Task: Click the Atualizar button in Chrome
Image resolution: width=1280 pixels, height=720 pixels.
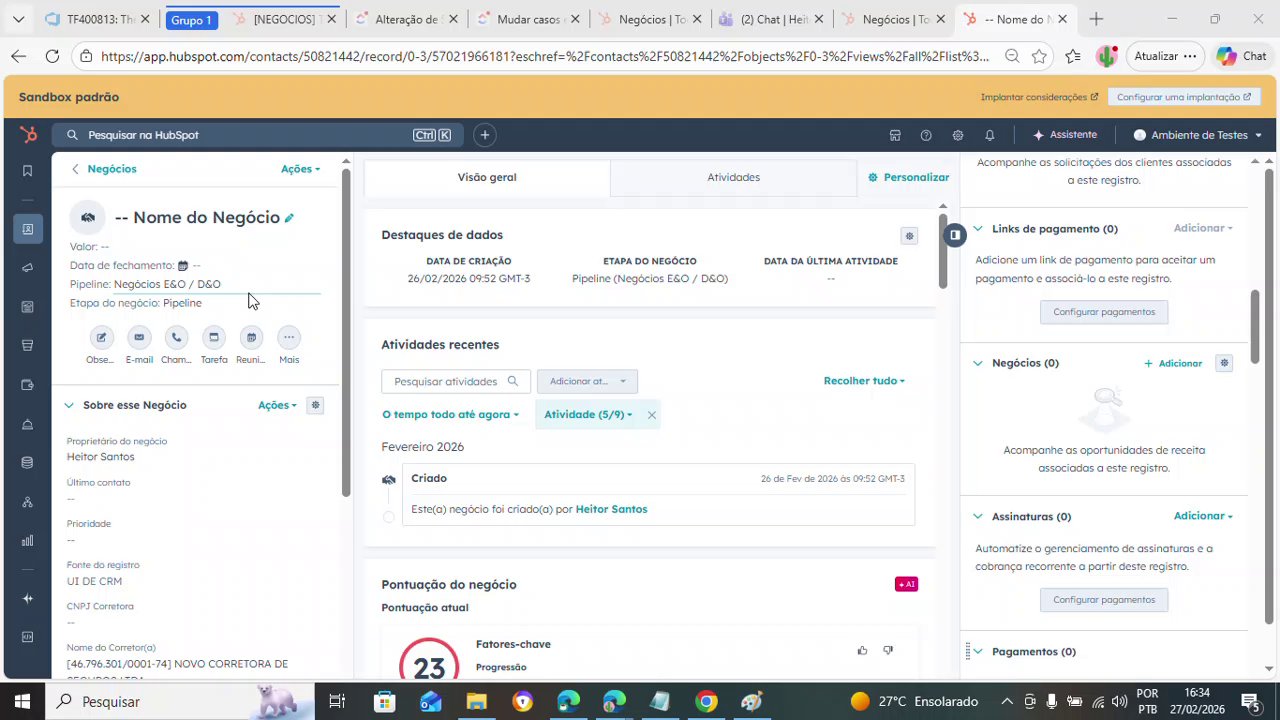Action: pyautogui.click(x=1165, y=56)
